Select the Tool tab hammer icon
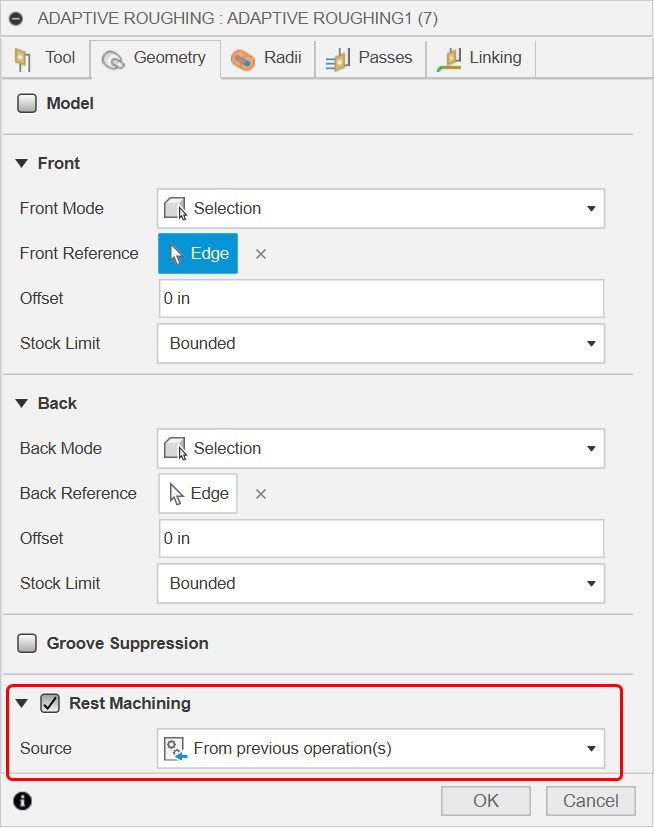 pos(24,58)
